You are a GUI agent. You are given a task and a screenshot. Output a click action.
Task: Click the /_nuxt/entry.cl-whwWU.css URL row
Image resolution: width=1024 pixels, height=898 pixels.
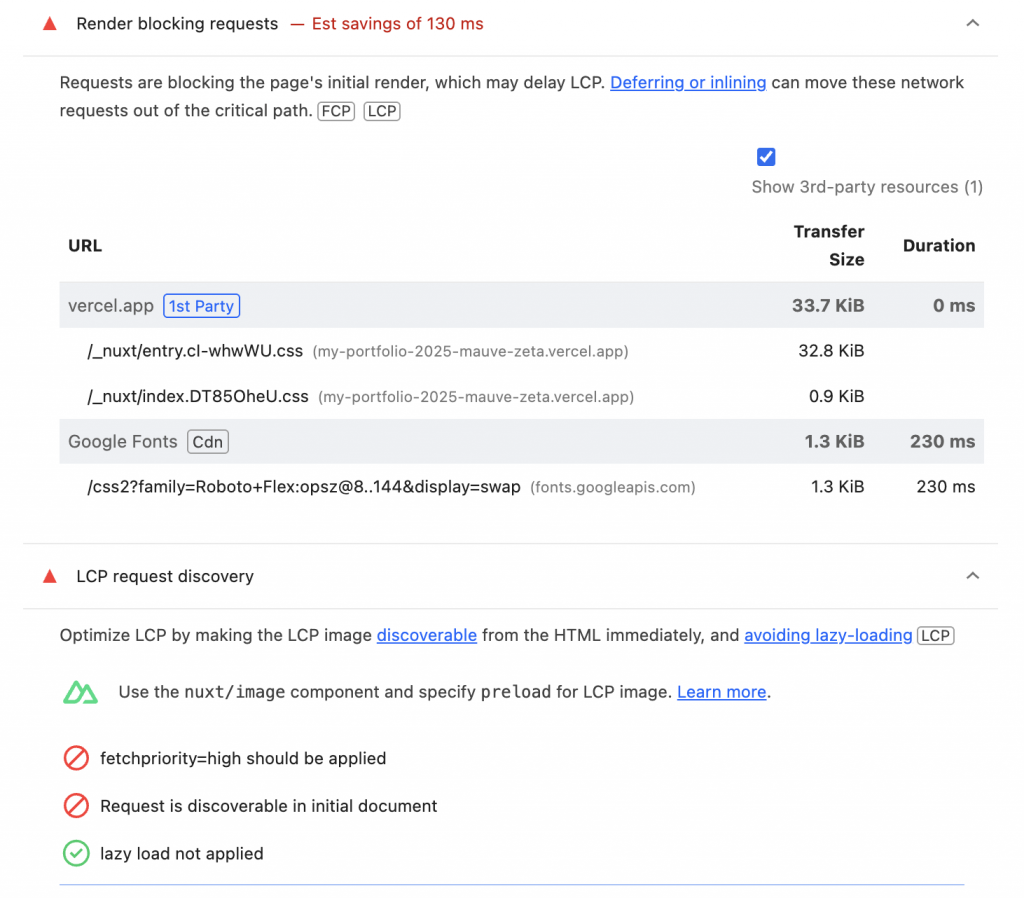point(521,351)
